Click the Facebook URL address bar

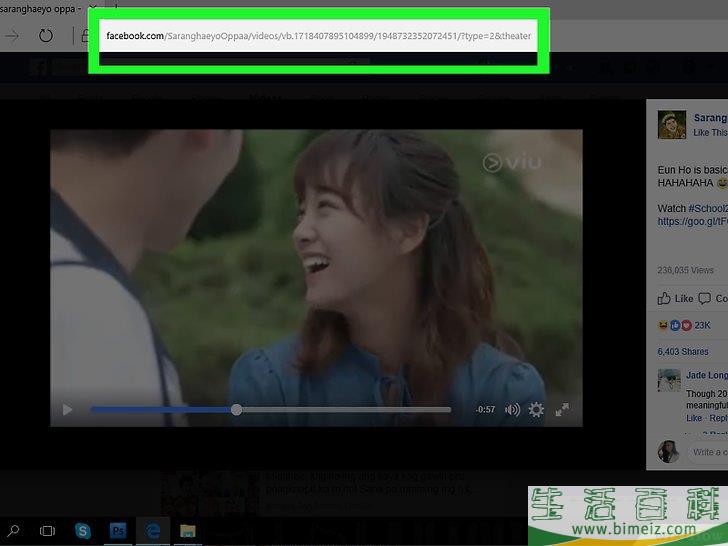pos(318,36)
